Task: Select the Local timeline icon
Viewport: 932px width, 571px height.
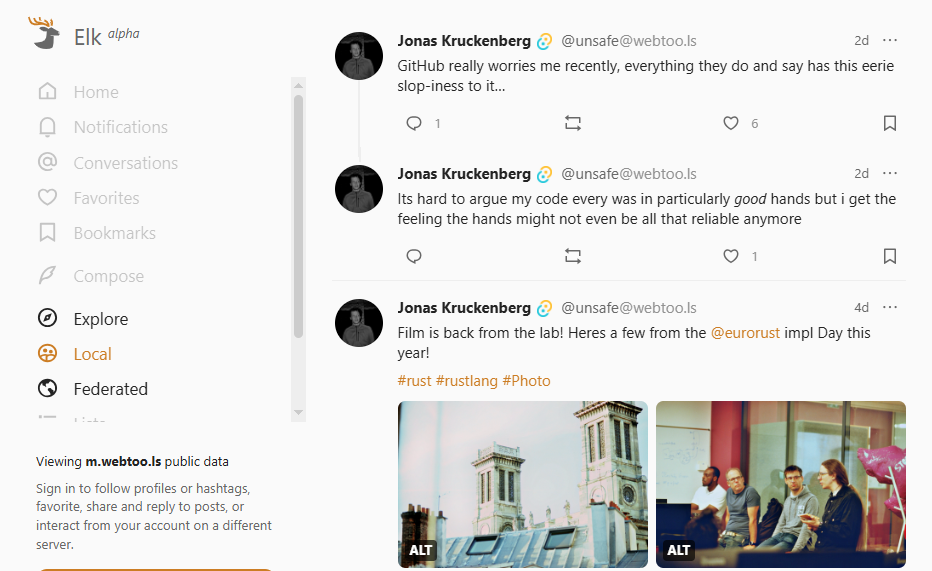Action: [47, 354]
